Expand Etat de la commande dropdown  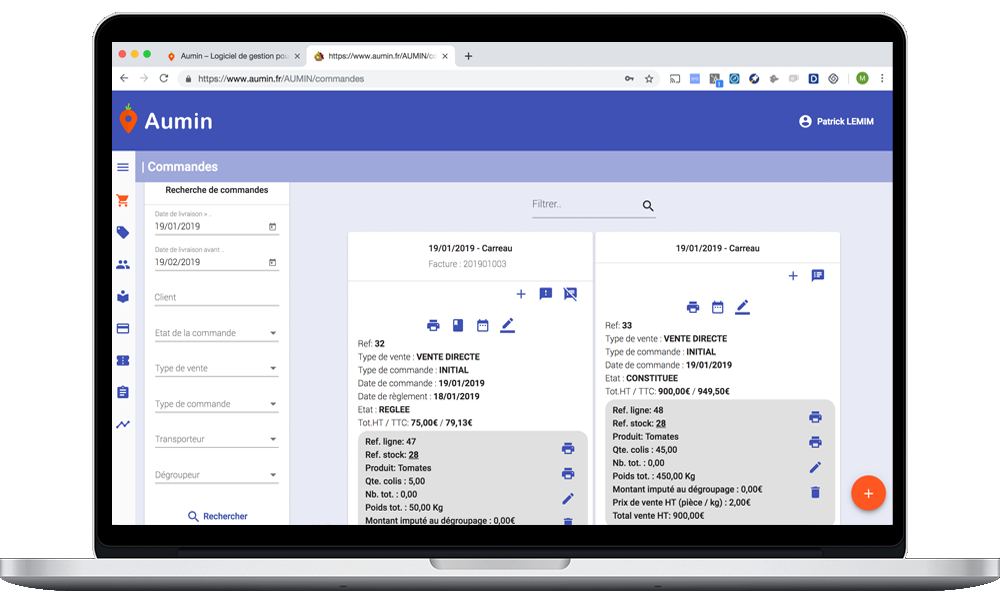tap(216, 333)
